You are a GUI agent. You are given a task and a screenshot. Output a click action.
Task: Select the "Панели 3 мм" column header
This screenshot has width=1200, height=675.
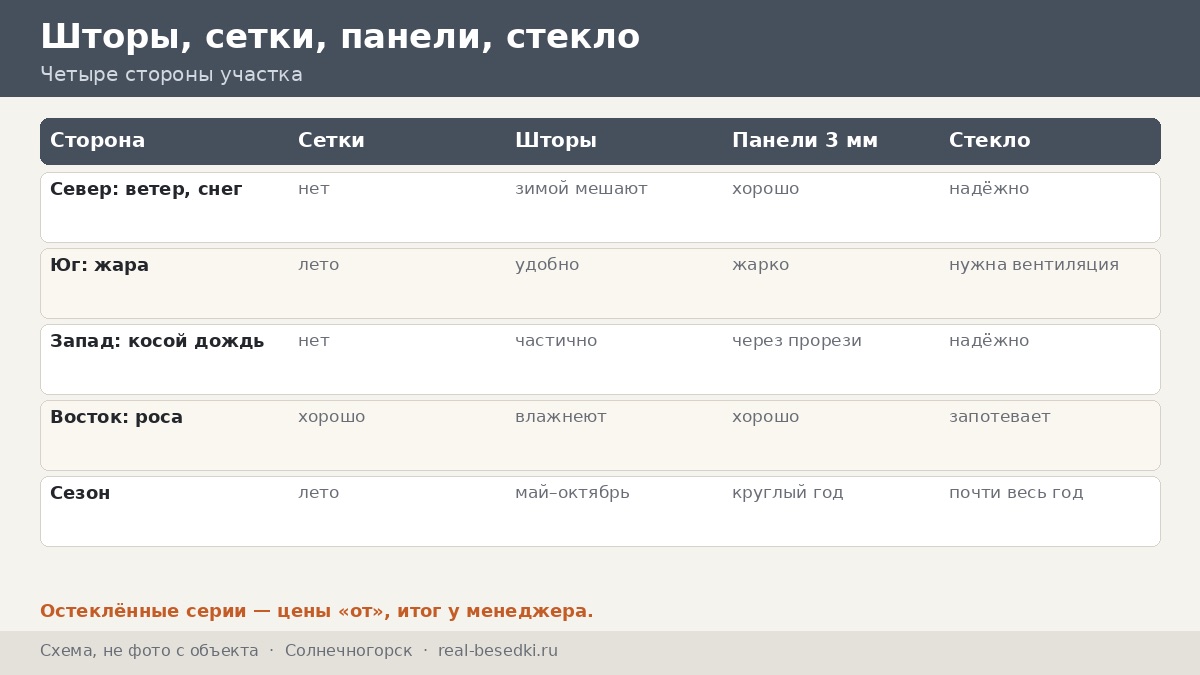805,141
